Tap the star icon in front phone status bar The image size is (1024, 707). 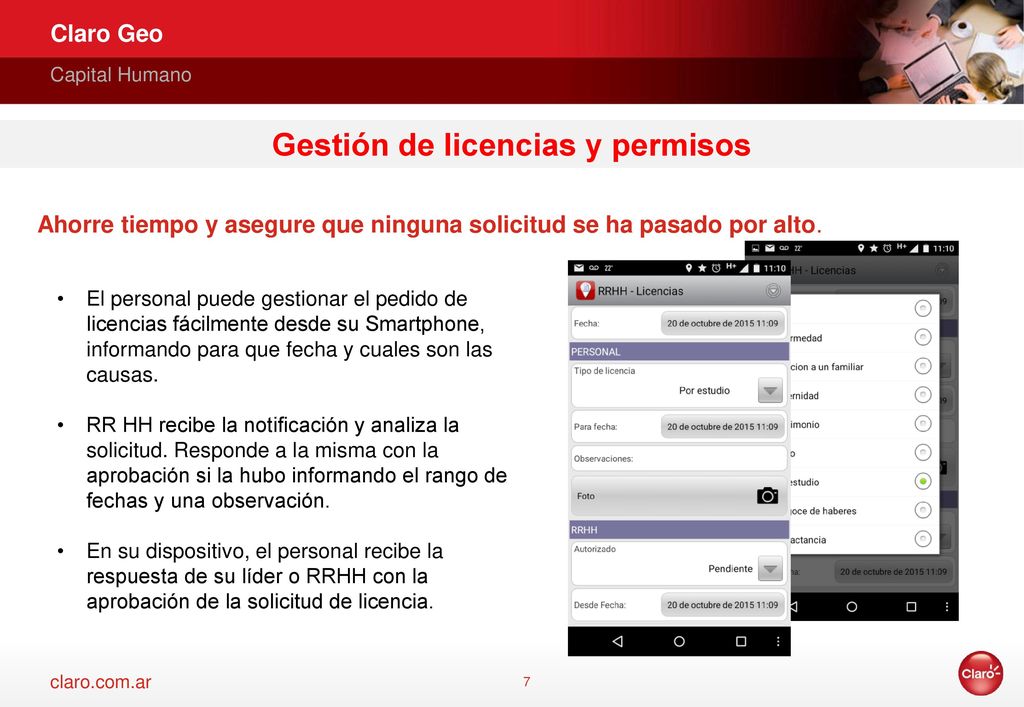pyautogui.click(x=702, y=268)
